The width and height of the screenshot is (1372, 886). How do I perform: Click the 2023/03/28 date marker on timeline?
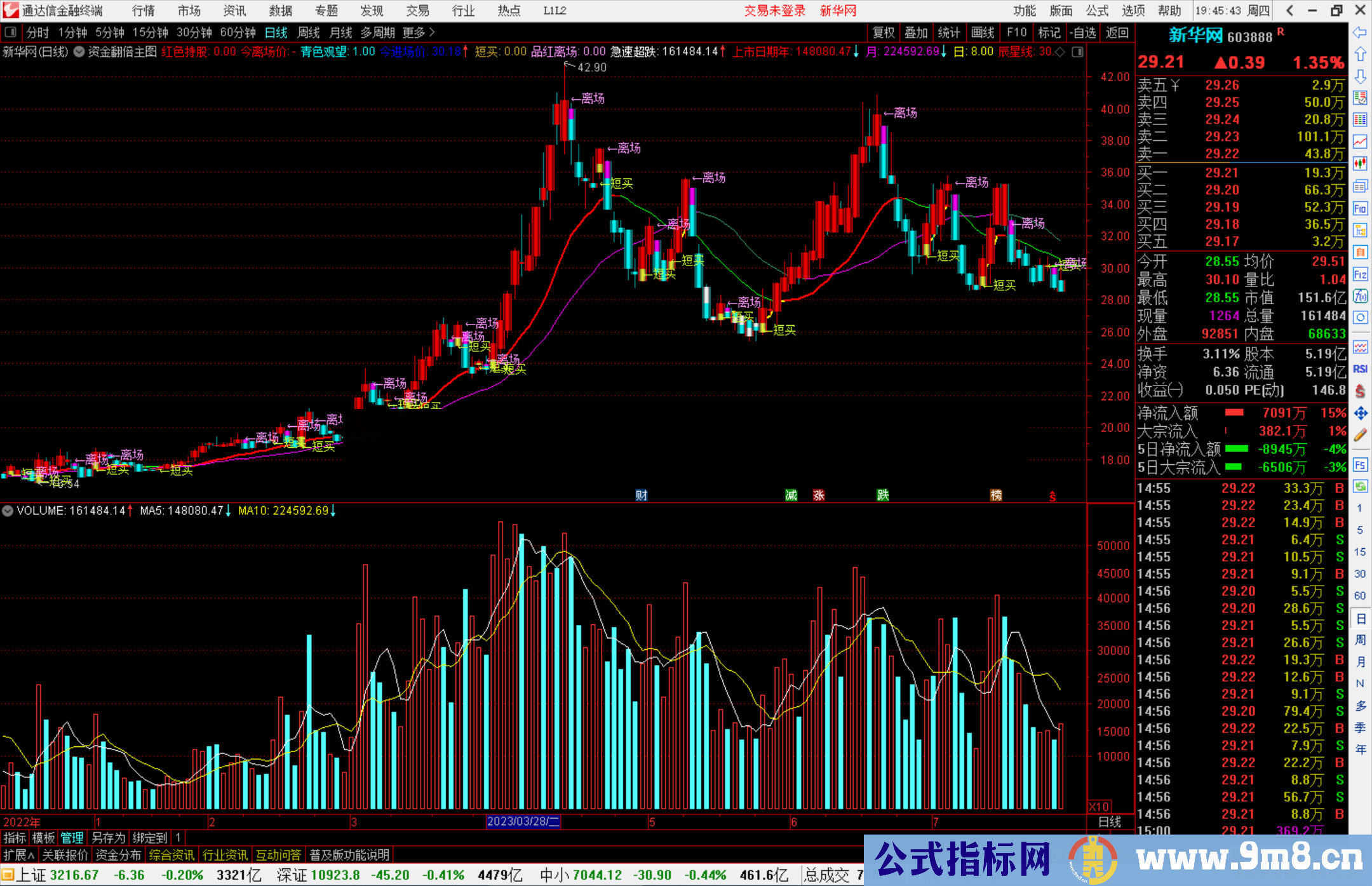pyautogui.click(x=523, y=821)
